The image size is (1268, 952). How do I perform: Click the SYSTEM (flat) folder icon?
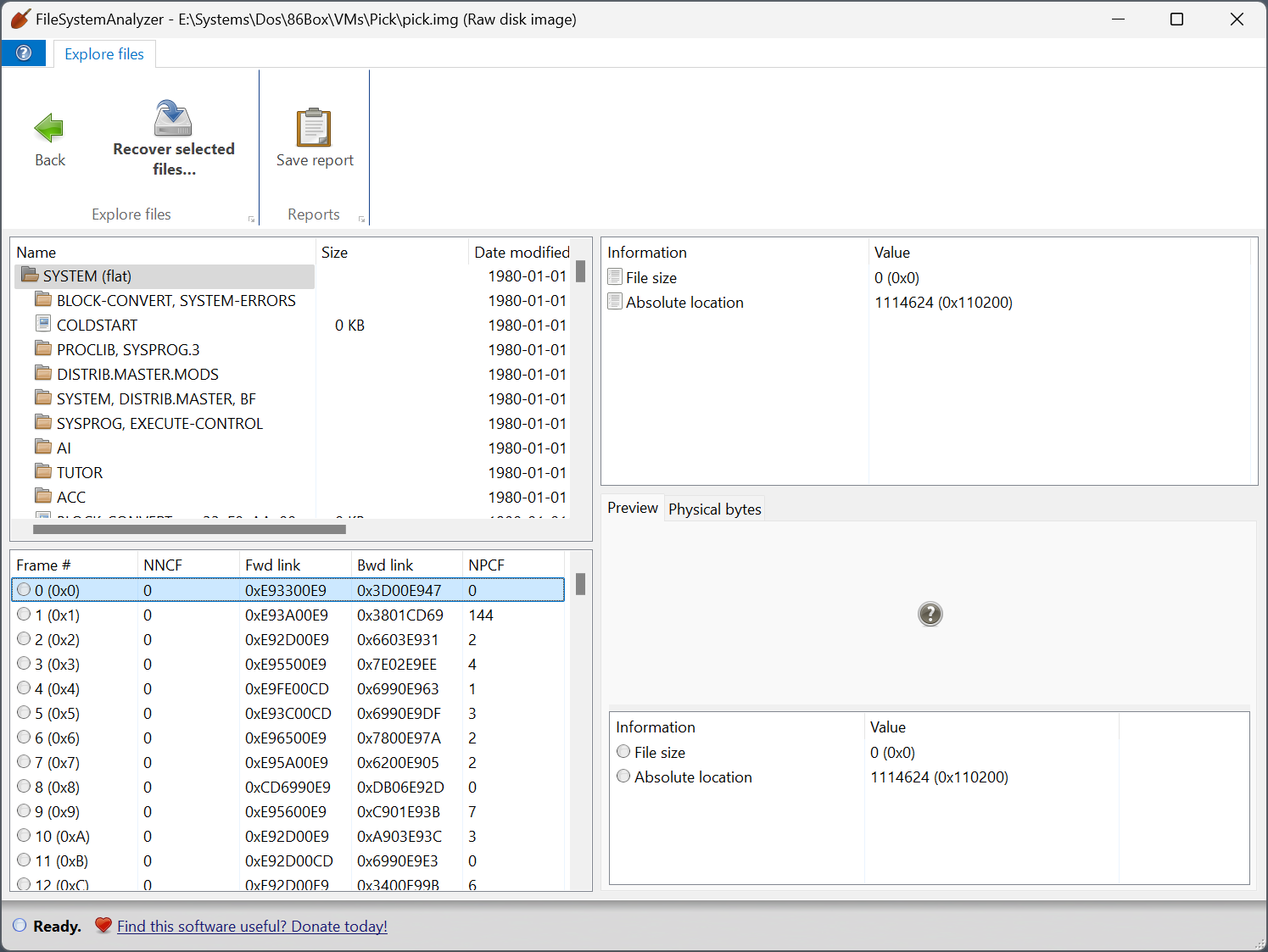(30, 275)
